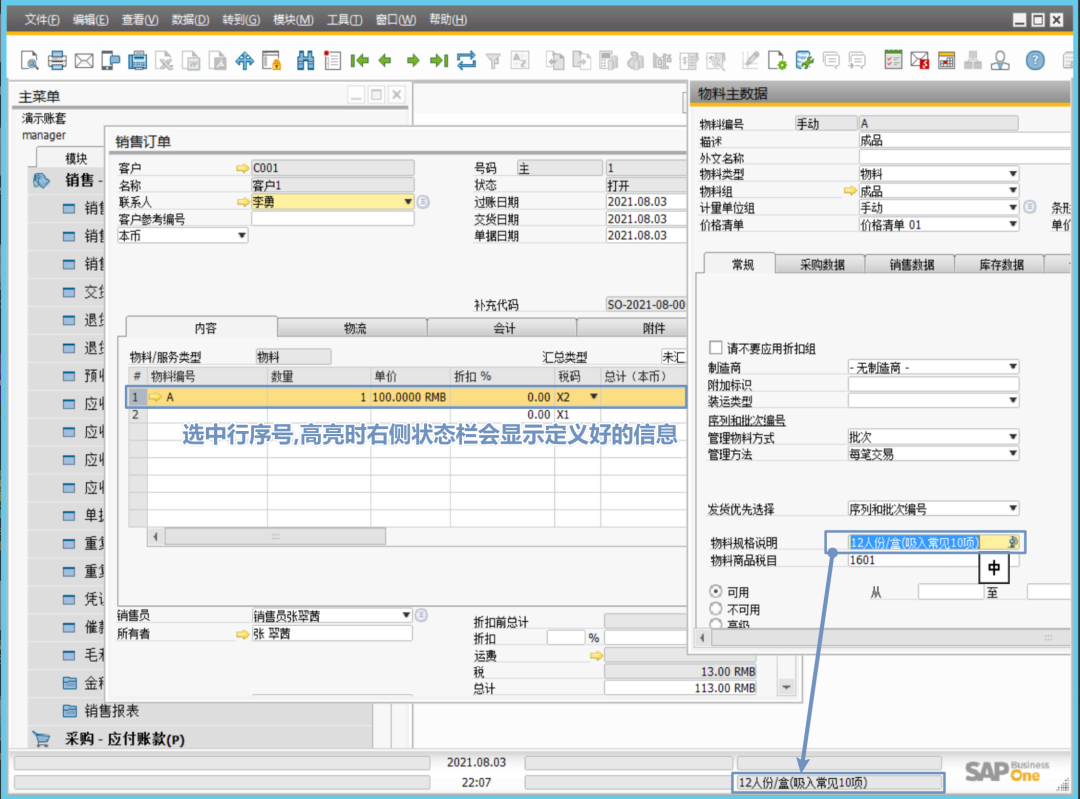
Task: Click the Export to Excel icon
Action: 165,61
